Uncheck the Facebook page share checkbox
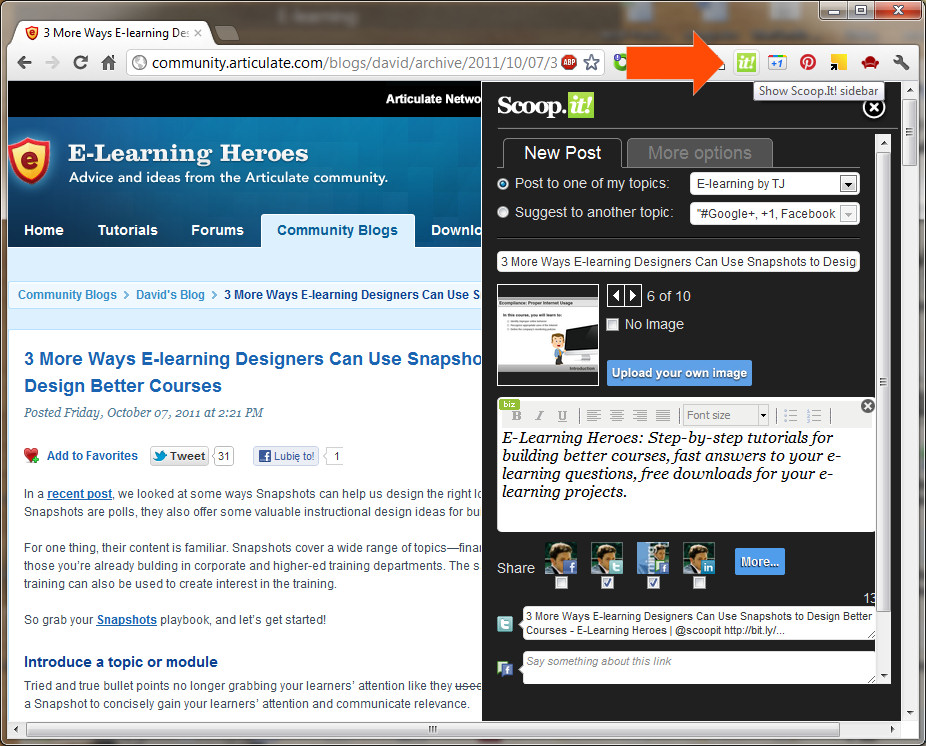 [653, 582]
